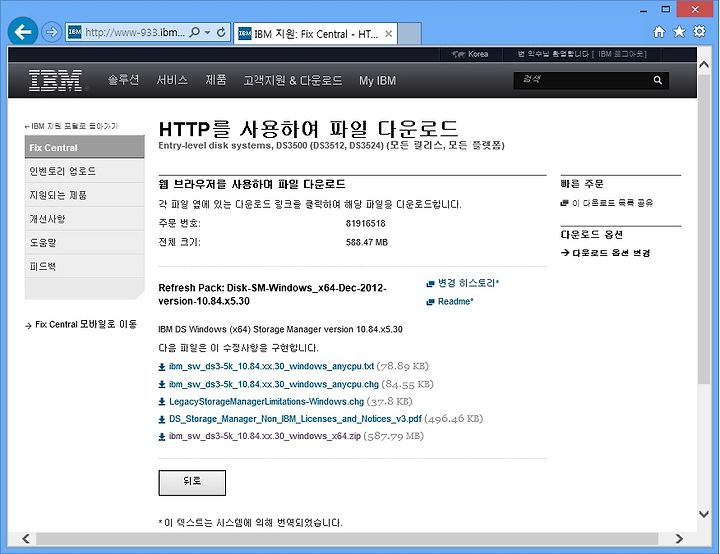Click horizontal scrollbar right arrow
The height and width of the screenshot is (554, 720).
coord(679,538)
